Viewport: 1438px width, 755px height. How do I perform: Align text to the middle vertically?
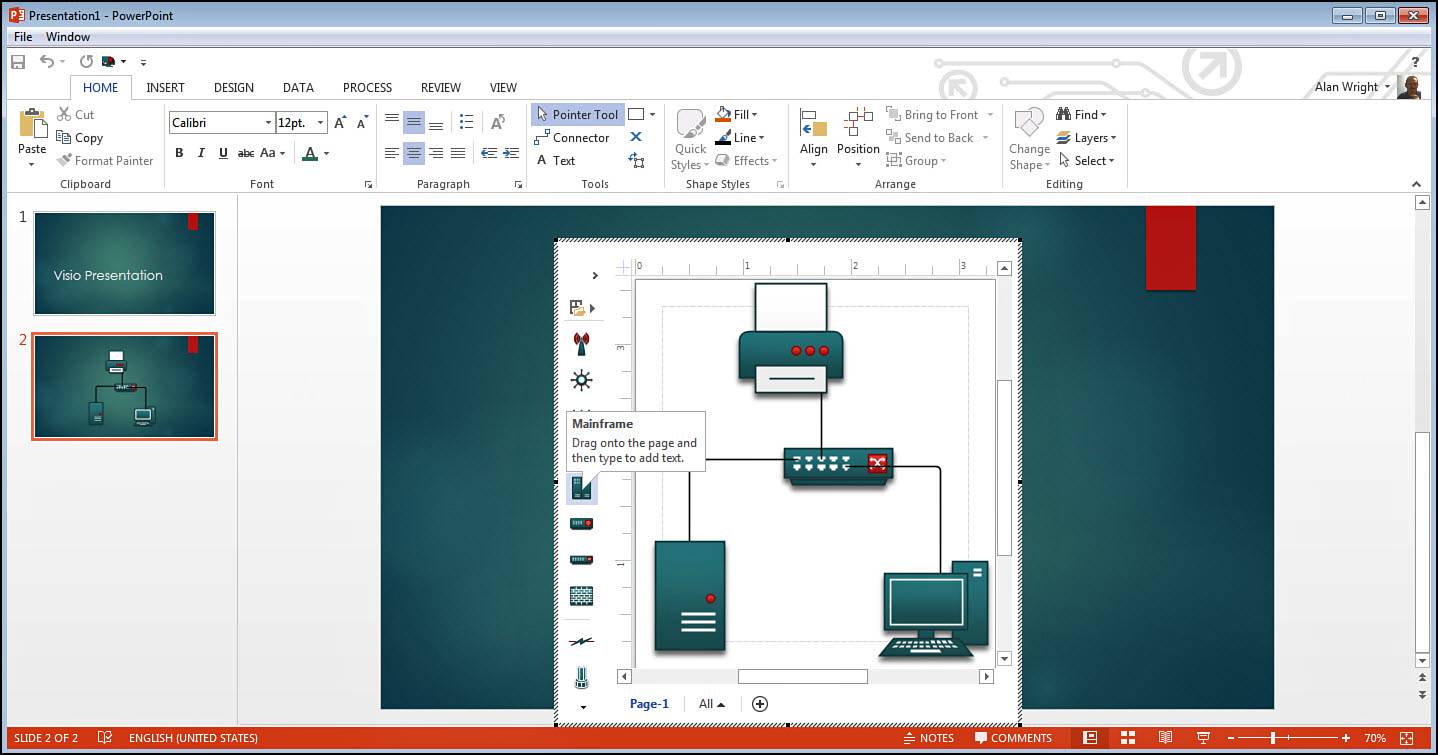pos(414,123)
